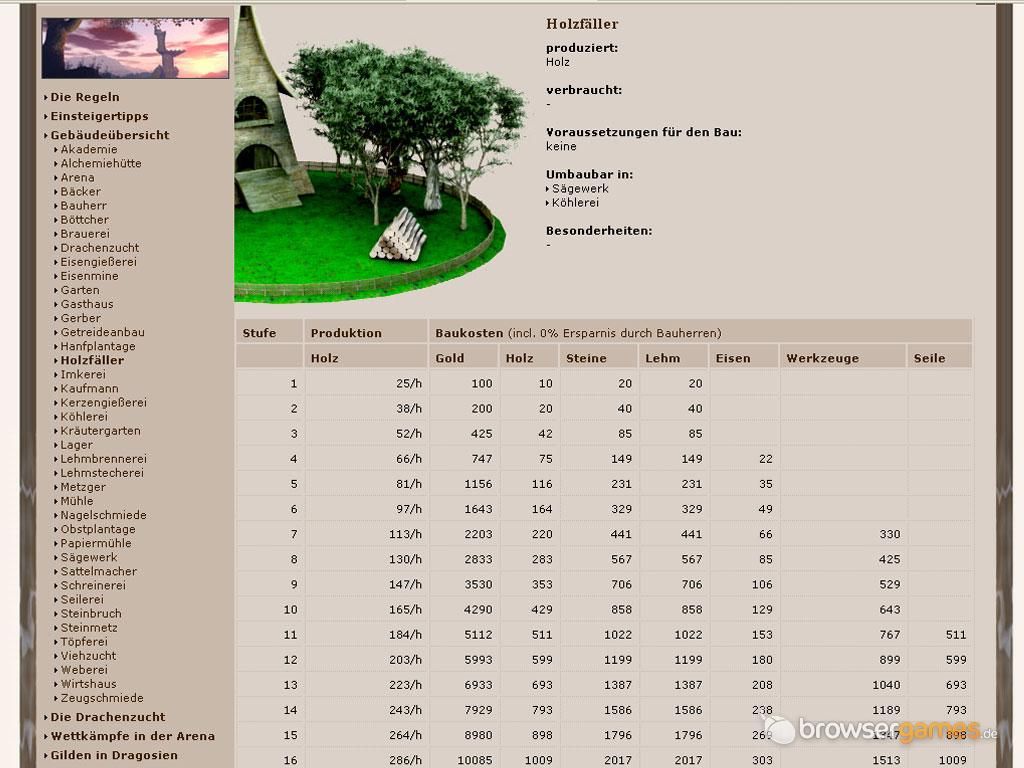Viewport: 1024px width, 768px height.
Task: Select Akademie in the building list
Action: [x=89, y=150]
